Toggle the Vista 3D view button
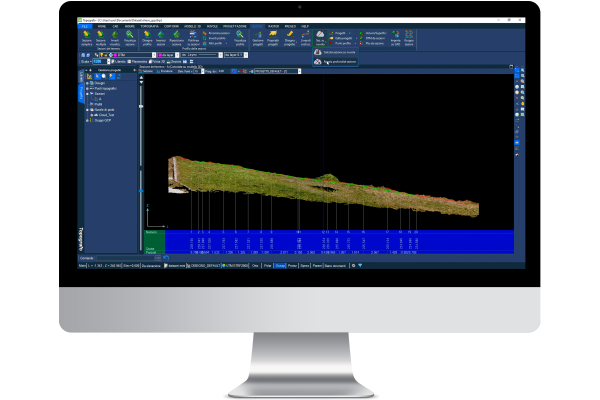 [x=157, y=61]
